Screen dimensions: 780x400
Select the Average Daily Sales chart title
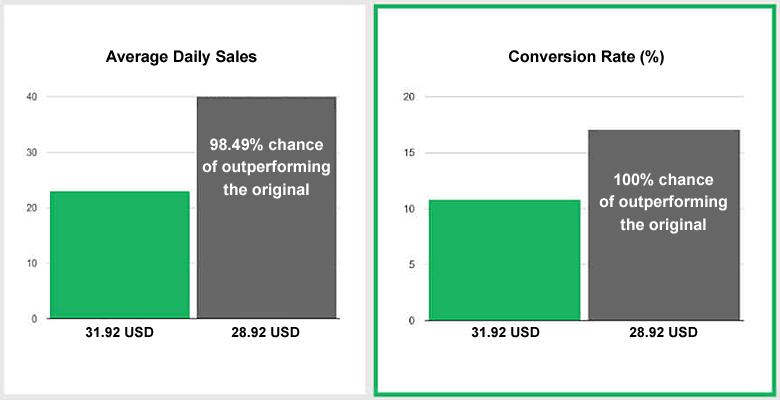click(182, 57)
